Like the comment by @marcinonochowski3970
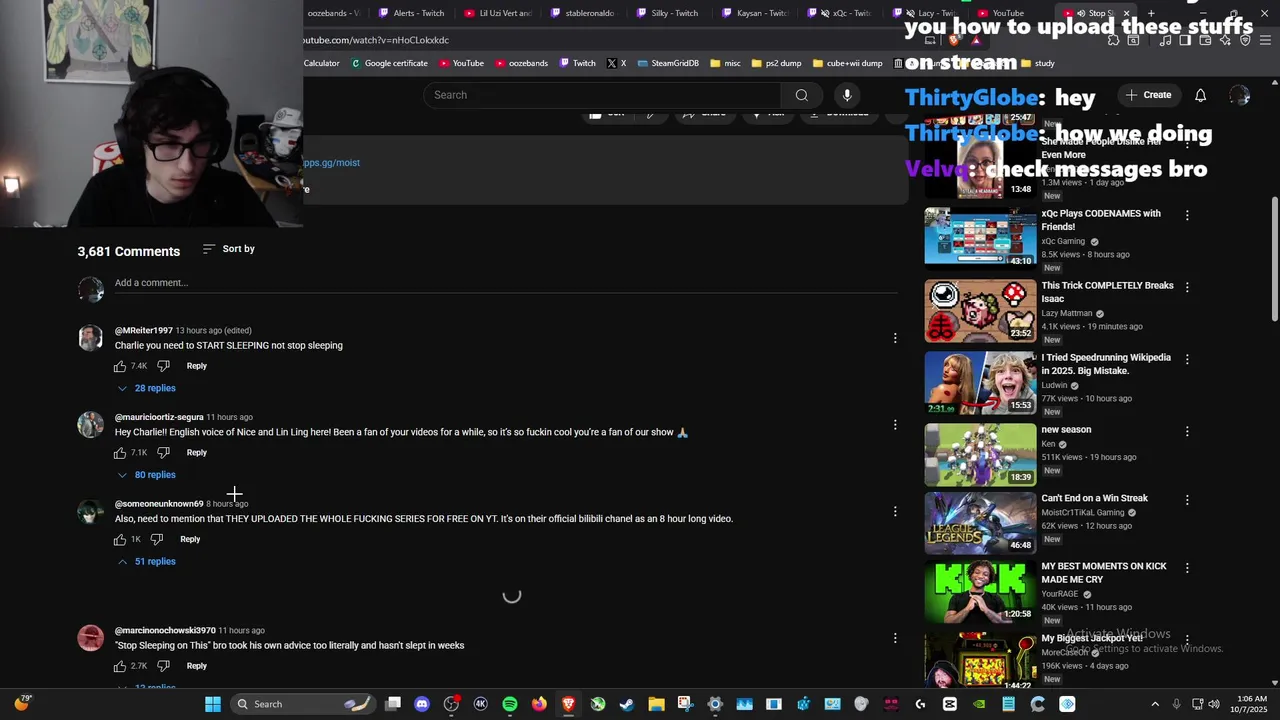The height and width of the screenshot is (720, 1280). 120,666
